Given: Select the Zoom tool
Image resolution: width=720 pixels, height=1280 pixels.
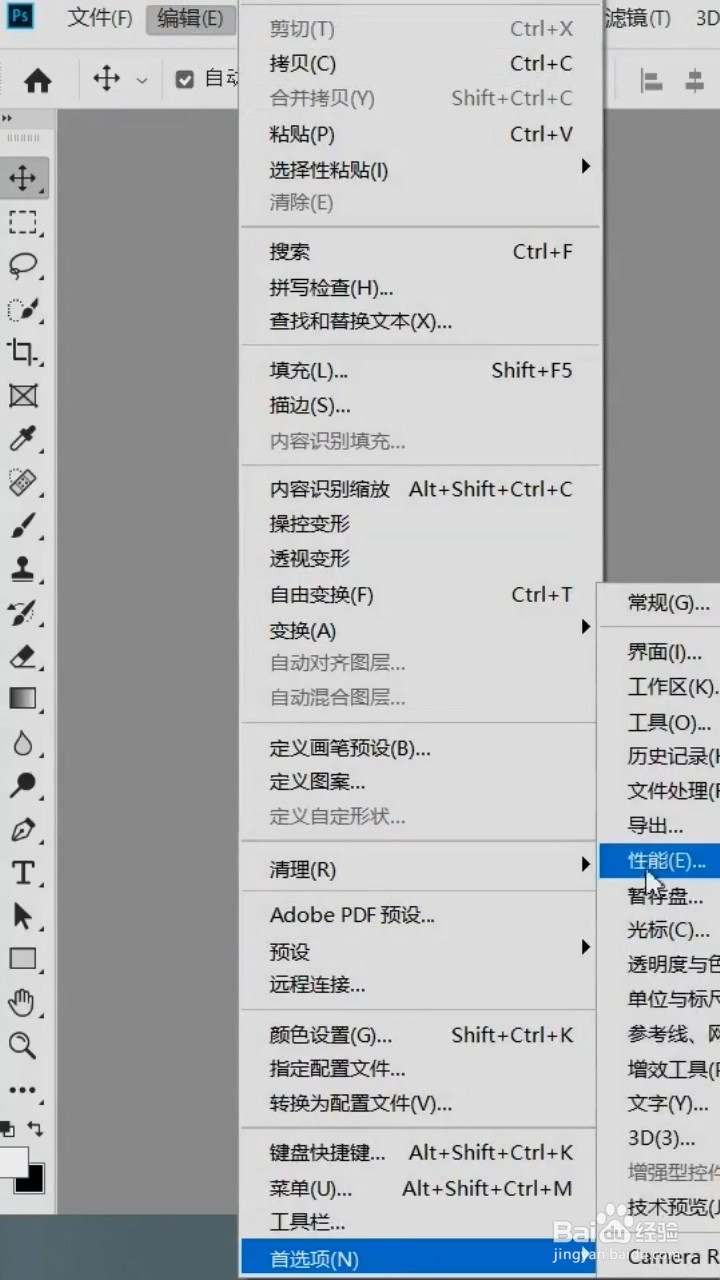Looking at the screenshot, I should [23, 1045].
